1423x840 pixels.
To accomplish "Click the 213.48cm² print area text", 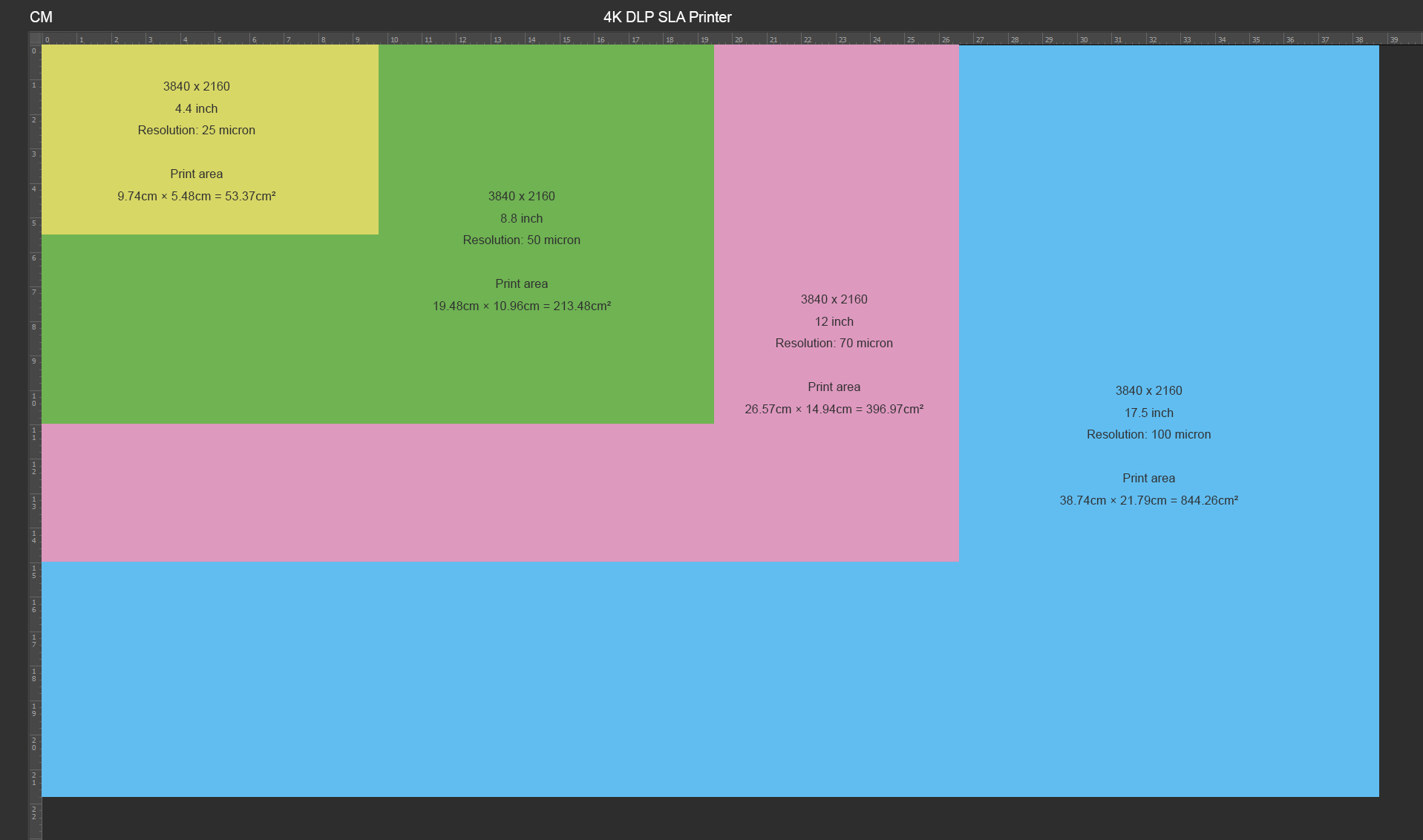I will tap(521, 306).
